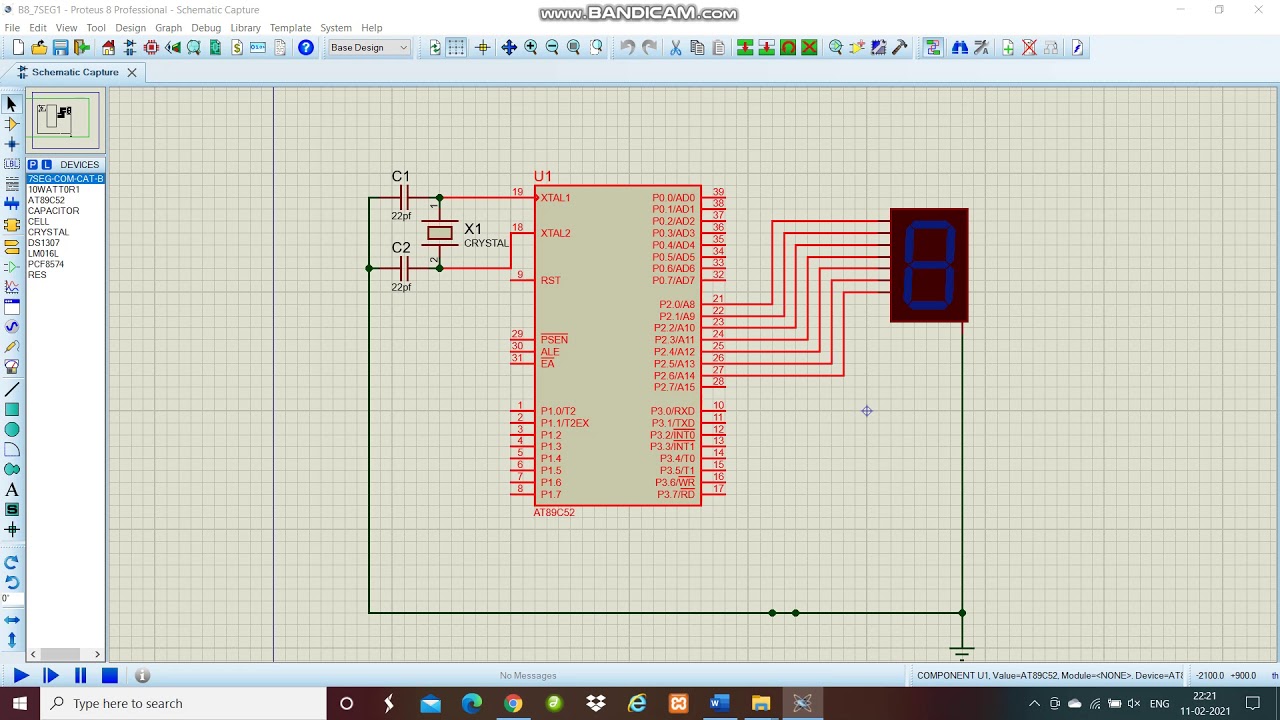Open PCB Layout via chip icon
This screenshot has width=1280, height=720.
(x=151, y=48)
